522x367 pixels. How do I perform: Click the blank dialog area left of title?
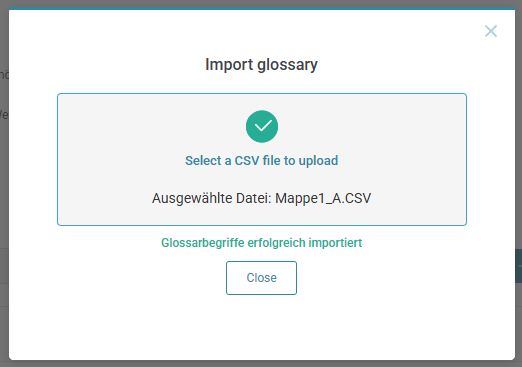tap(107, 64)
